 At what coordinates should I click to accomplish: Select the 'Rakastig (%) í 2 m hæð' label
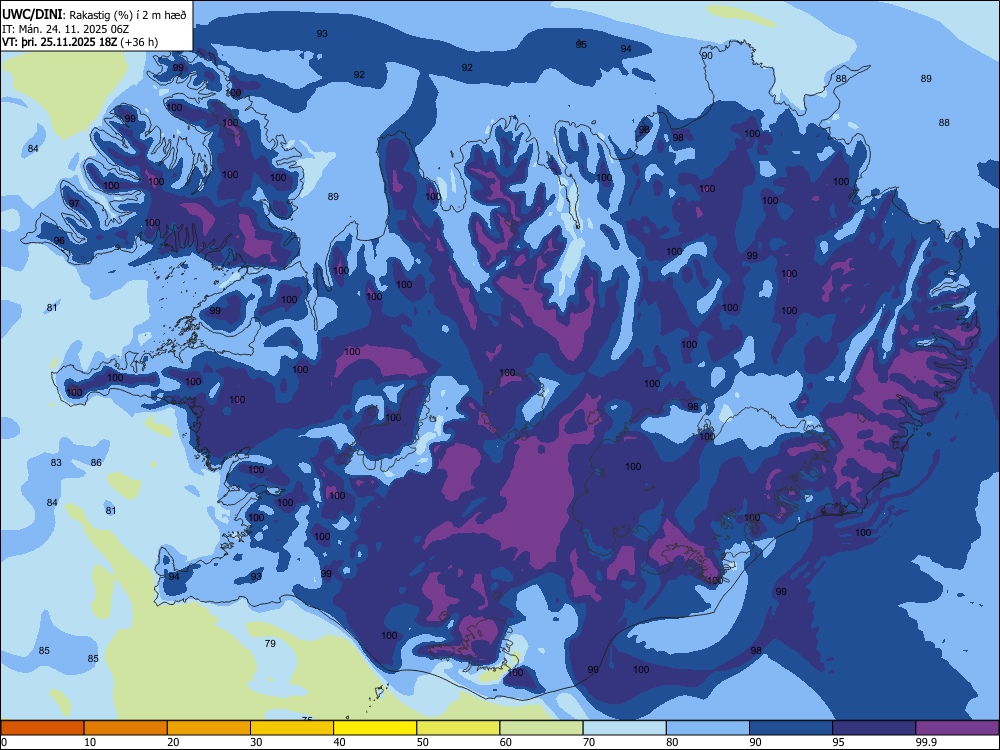(128, 15)
